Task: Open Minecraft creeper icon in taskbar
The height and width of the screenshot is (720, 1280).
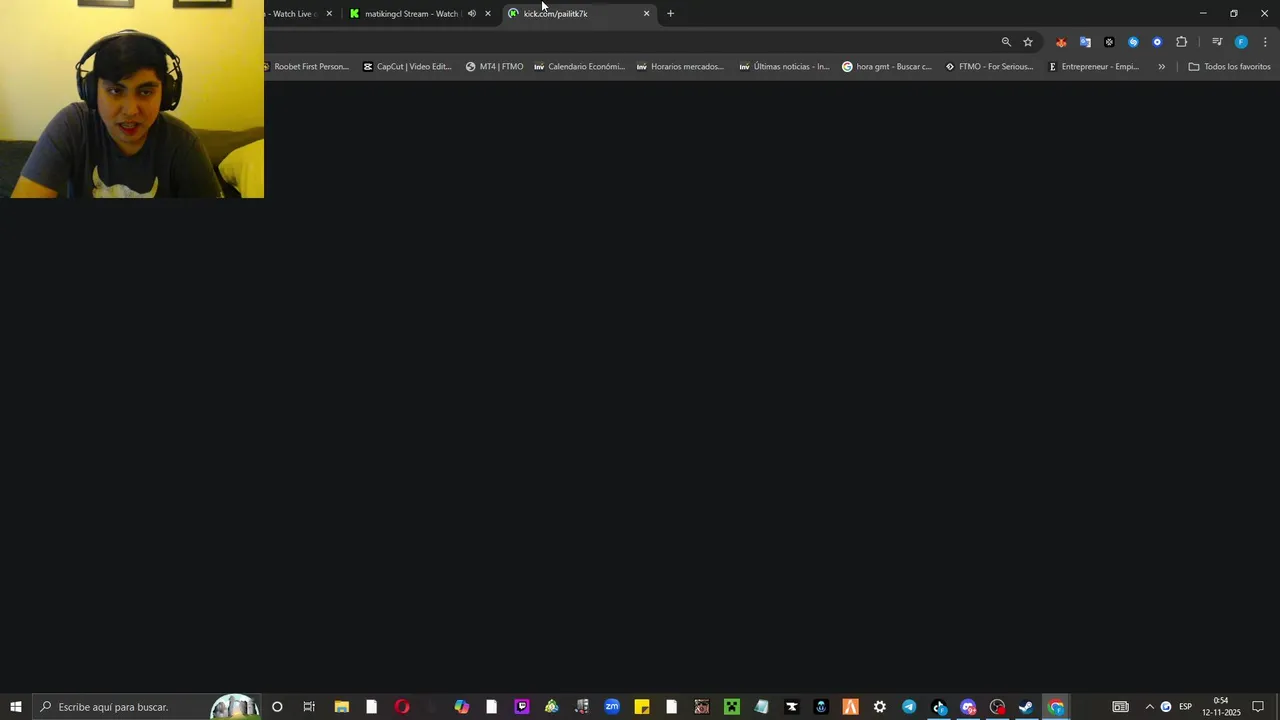Action: click(x=732, y=707)
